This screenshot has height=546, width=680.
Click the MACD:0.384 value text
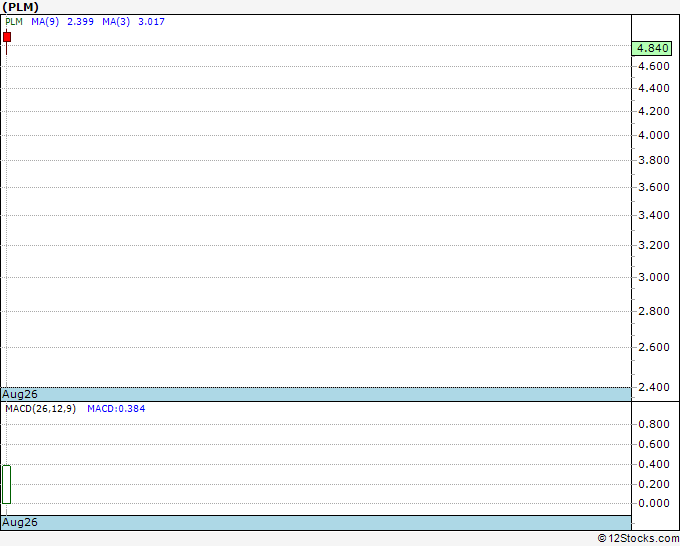click(116, 409)
